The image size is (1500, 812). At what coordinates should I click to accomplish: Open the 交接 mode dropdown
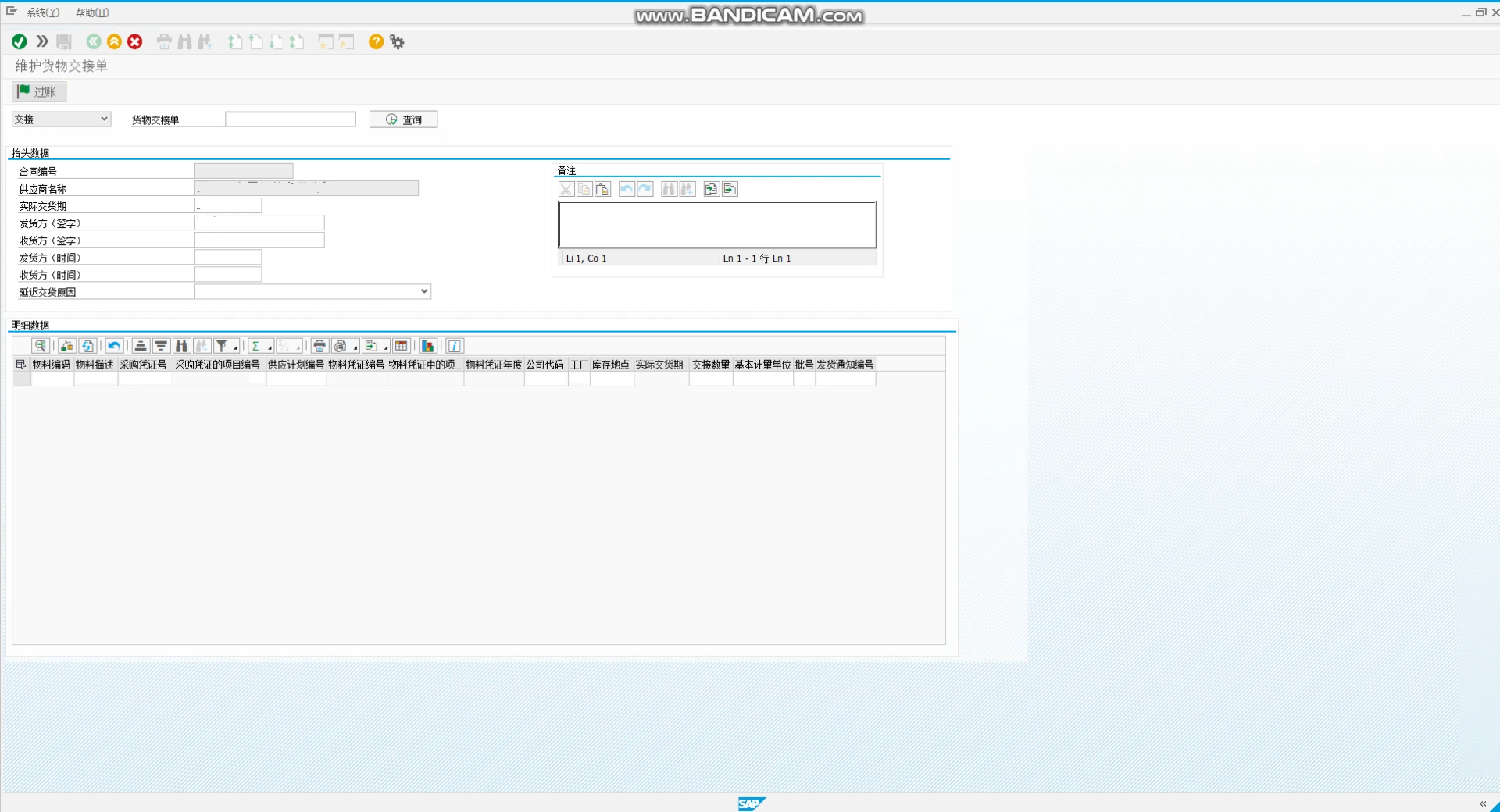tap(61, 119)
